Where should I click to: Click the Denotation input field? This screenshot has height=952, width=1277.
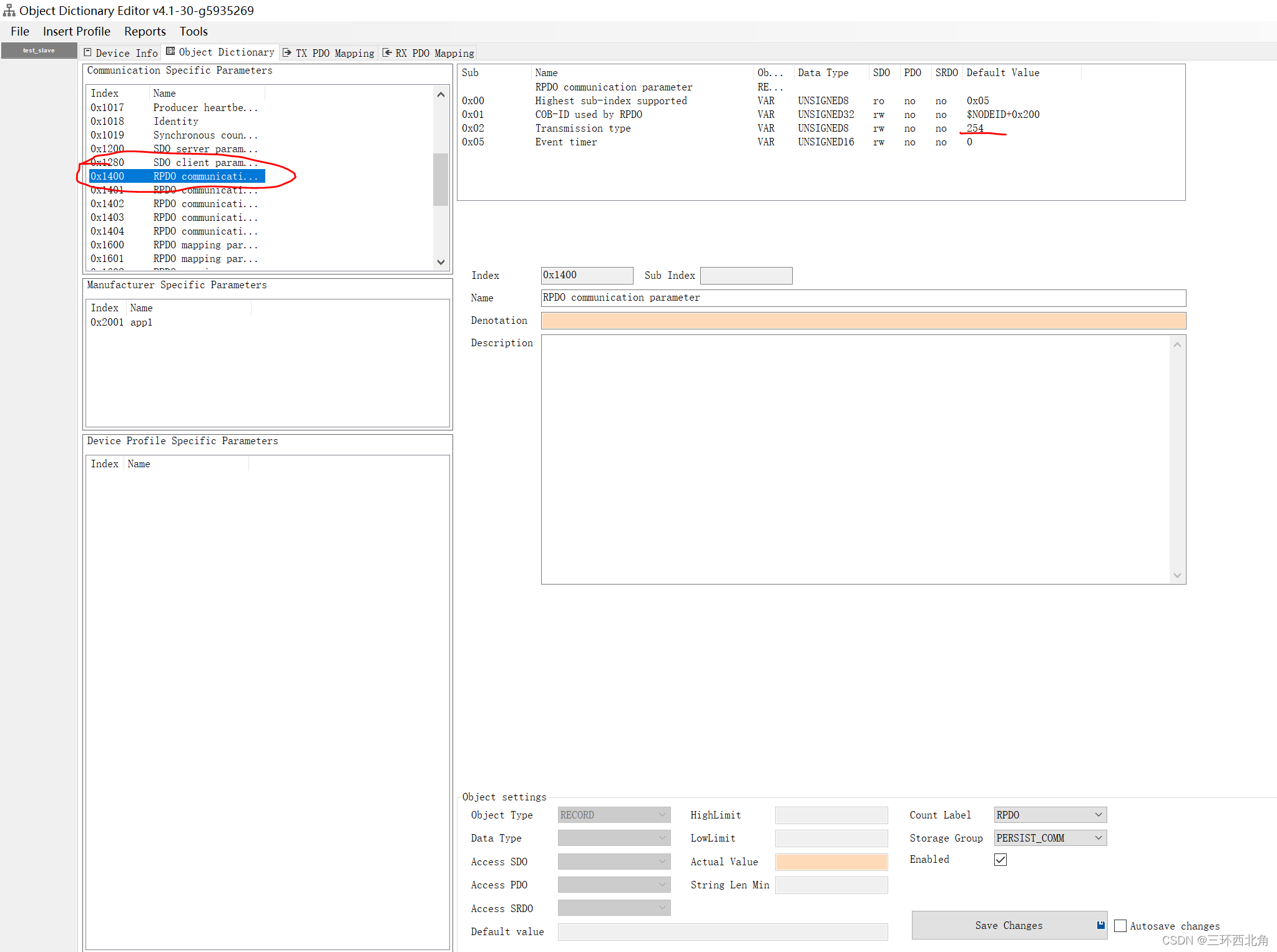[863, 321]
